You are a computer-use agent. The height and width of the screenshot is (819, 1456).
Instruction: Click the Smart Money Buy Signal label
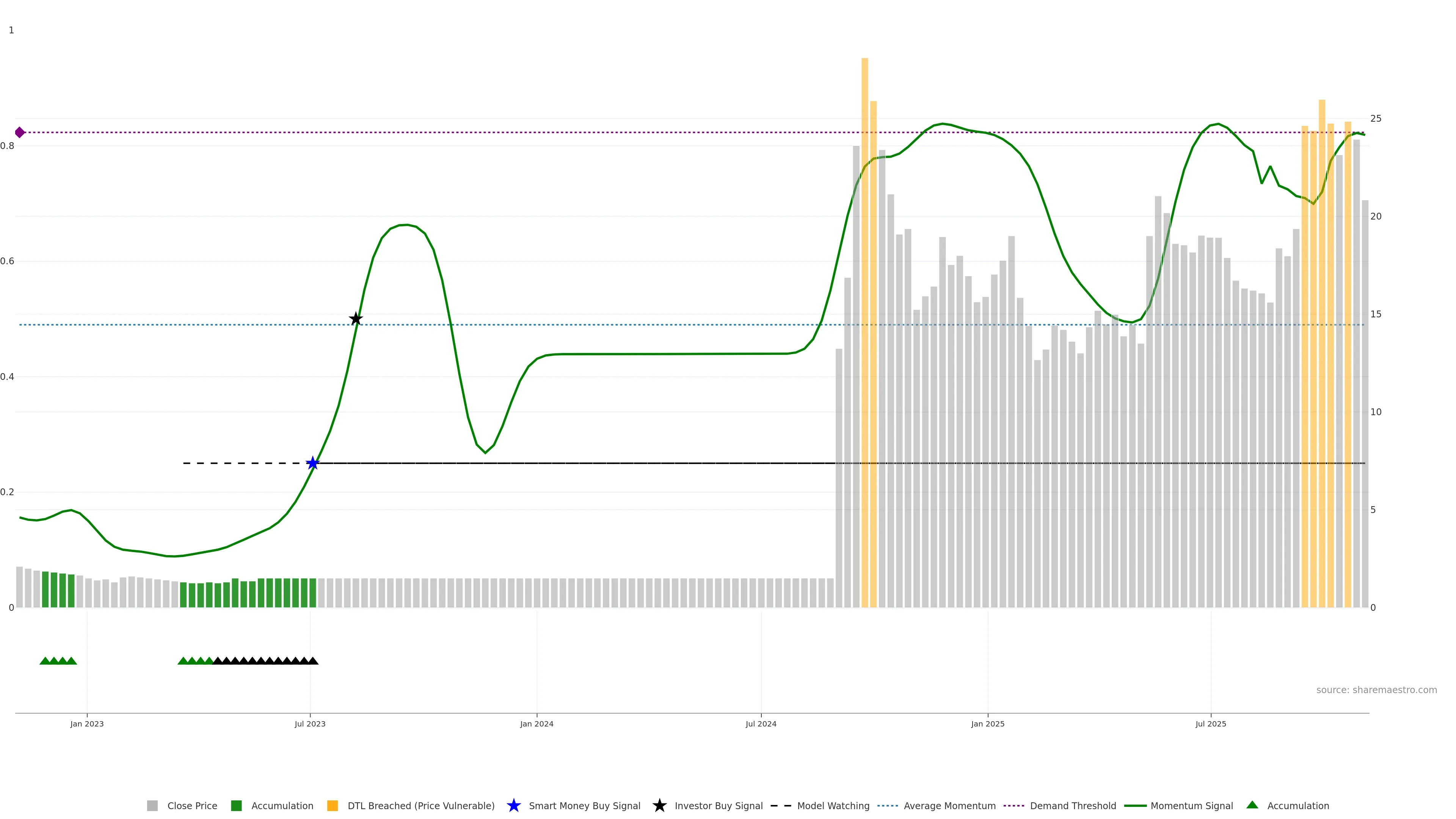(584, 805)
